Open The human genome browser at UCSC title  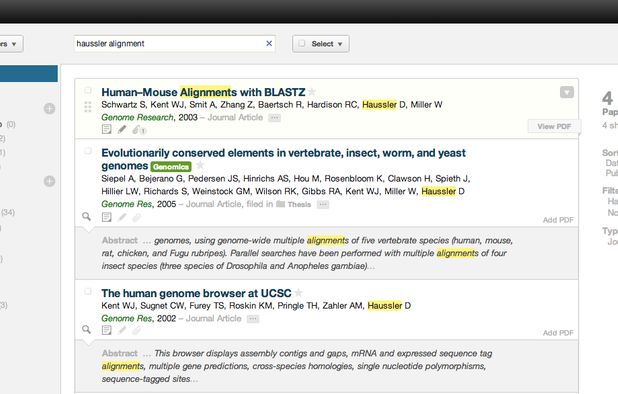pyautogui.click(x=196, y=293)
